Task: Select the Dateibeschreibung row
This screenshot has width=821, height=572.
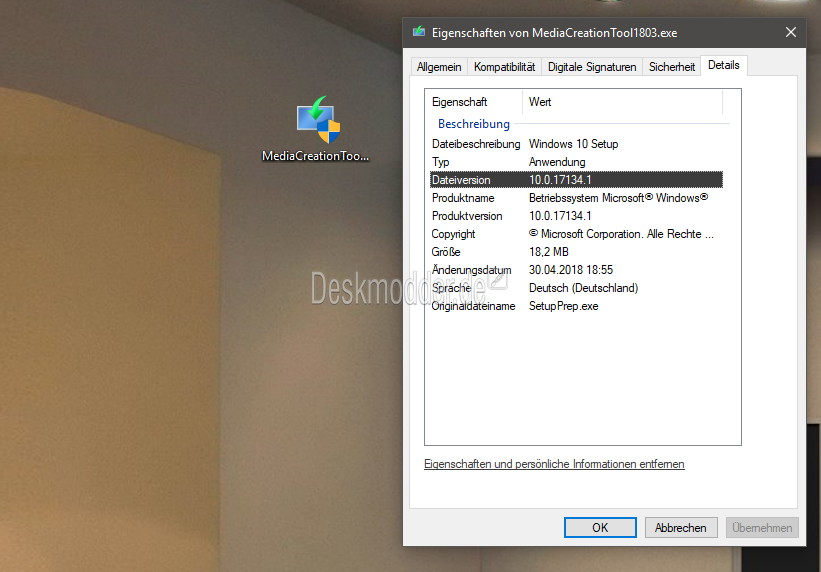Action: 576,144
